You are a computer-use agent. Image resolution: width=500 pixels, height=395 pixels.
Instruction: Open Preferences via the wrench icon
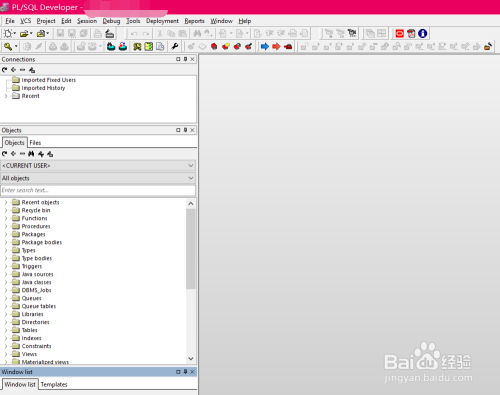[x=175, y=46]
